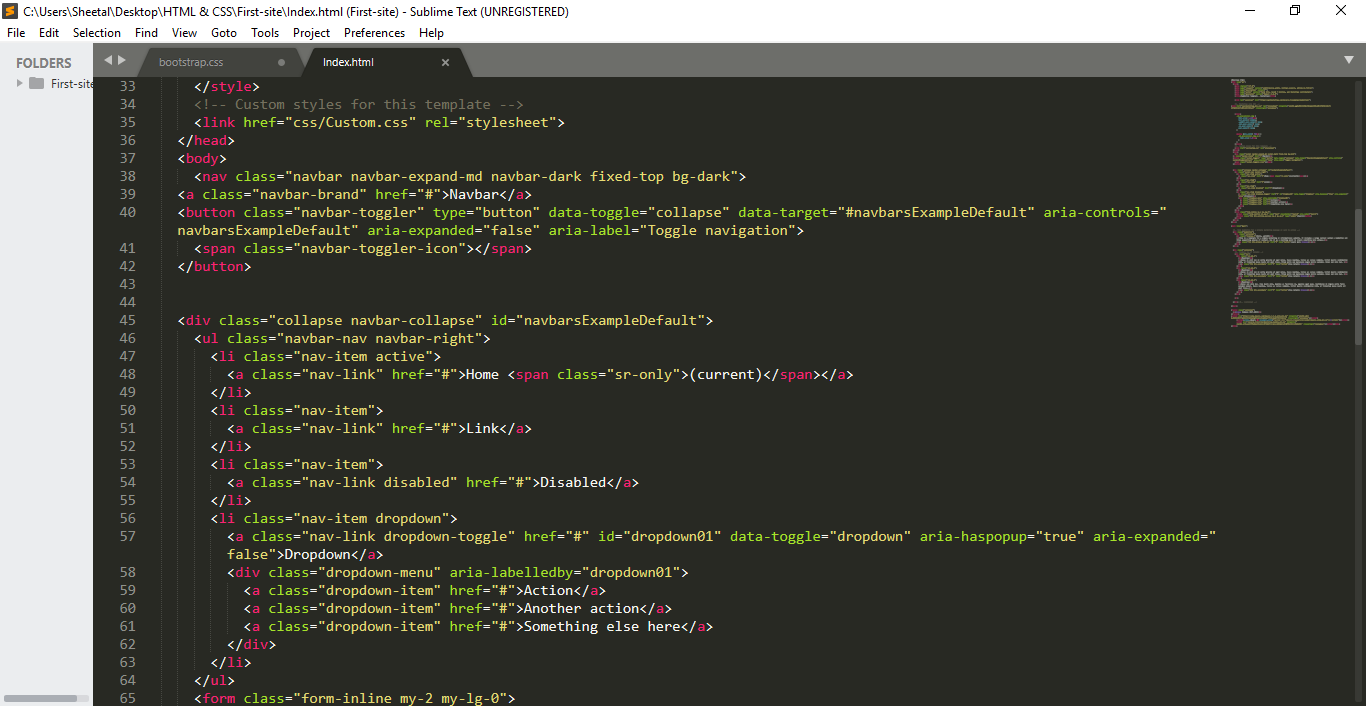Screen dimensions: 1366x706
Task: Open the tab list dropdown arrow
Action: (1348, 61)
